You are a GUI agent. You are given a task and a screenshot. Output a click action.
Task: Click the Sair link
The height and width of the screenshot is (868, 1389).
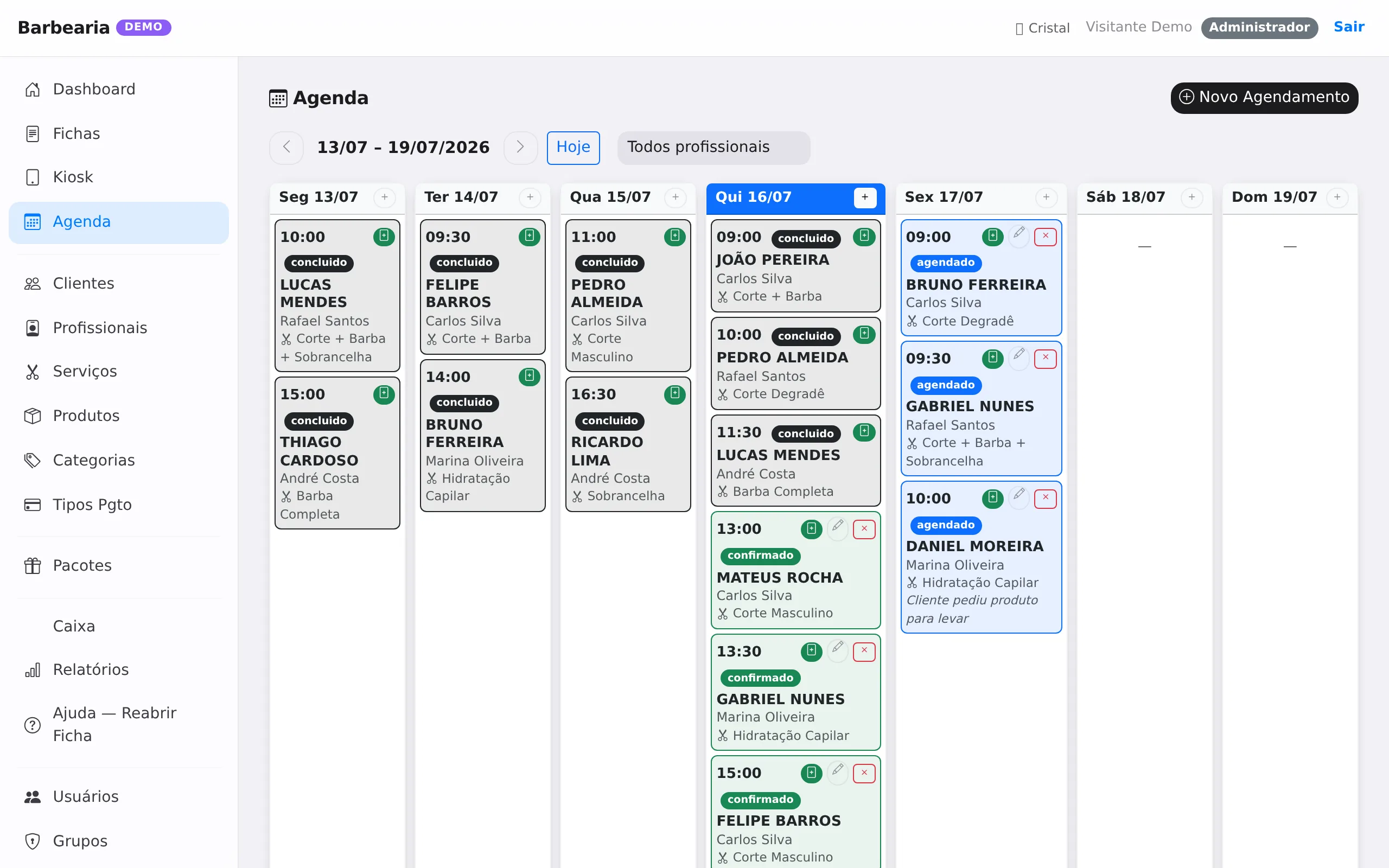1349,27
